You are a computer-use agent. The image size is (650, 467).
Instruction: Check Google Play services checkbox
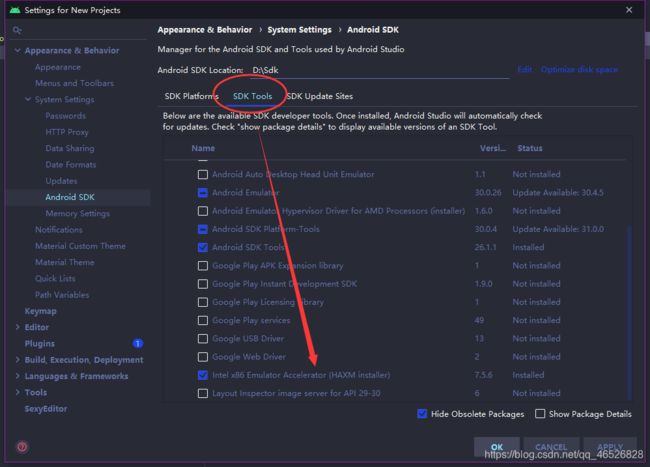pos(203,320)
